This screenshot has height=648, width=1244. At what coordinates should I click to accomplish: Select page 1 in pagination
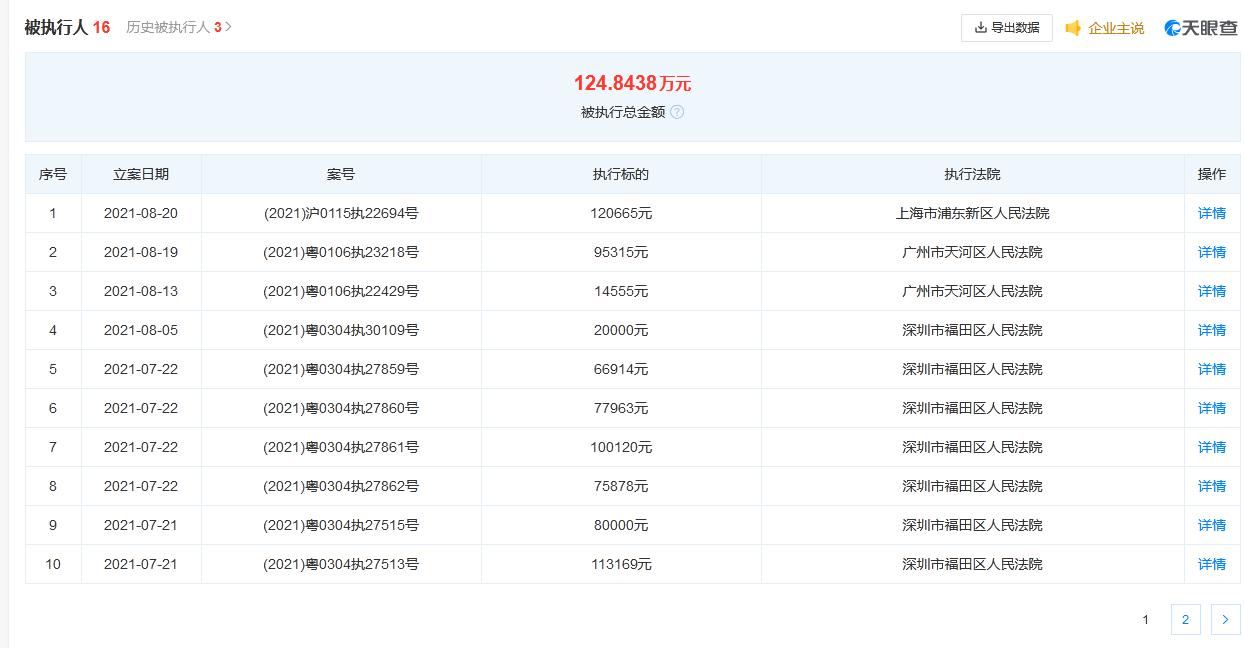[1145, 620]
